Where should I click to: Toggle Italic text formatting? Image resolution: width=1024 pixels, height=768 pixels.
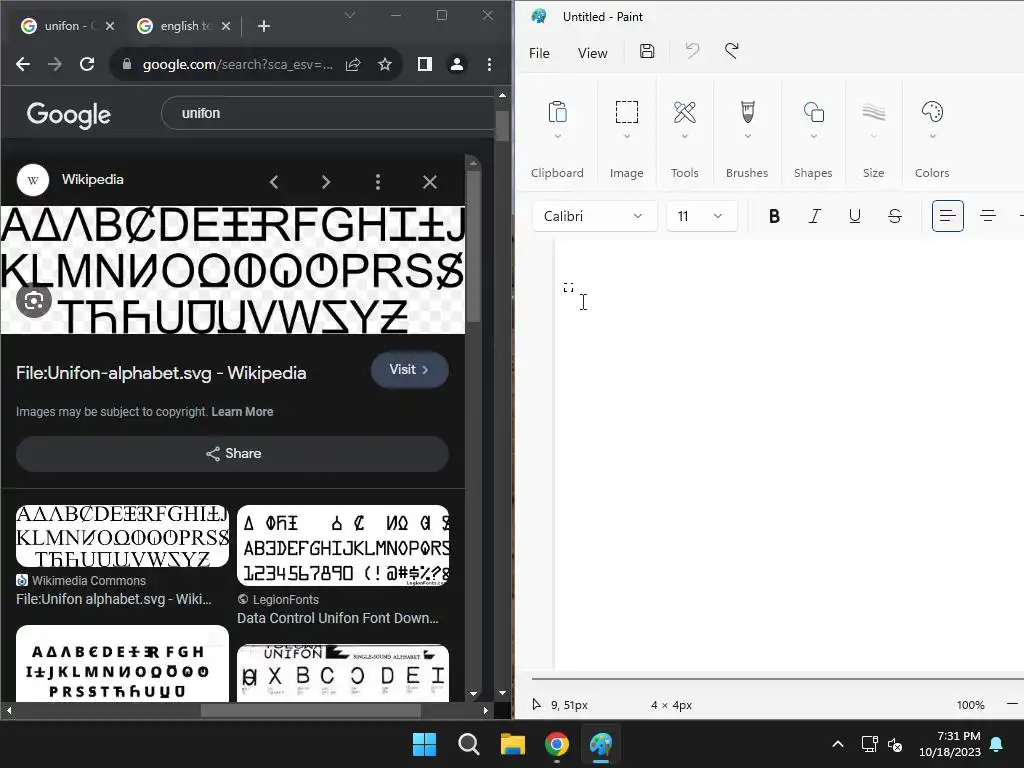tap(814, 216)
